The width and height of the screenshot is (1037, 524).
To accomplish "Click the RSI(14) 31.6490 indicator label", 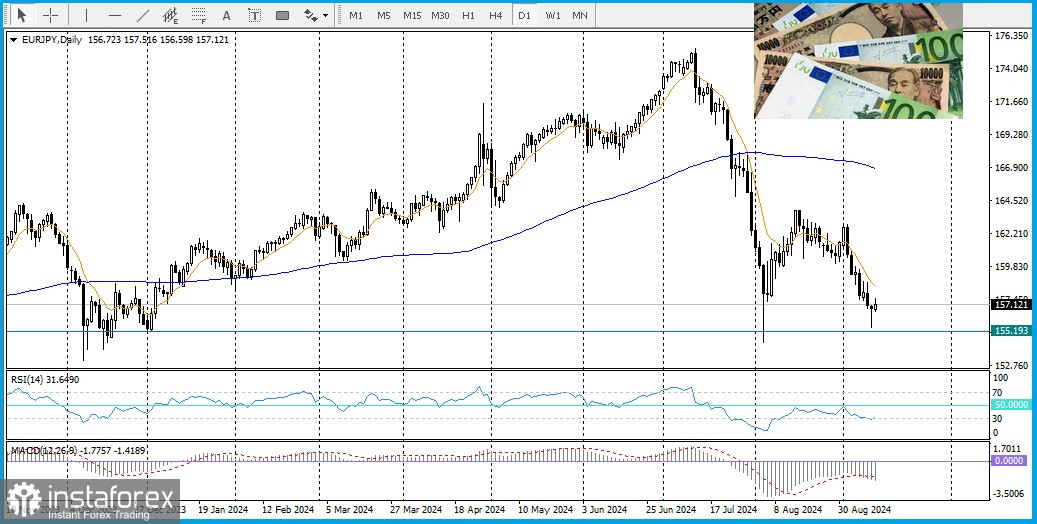I will 45,380.
